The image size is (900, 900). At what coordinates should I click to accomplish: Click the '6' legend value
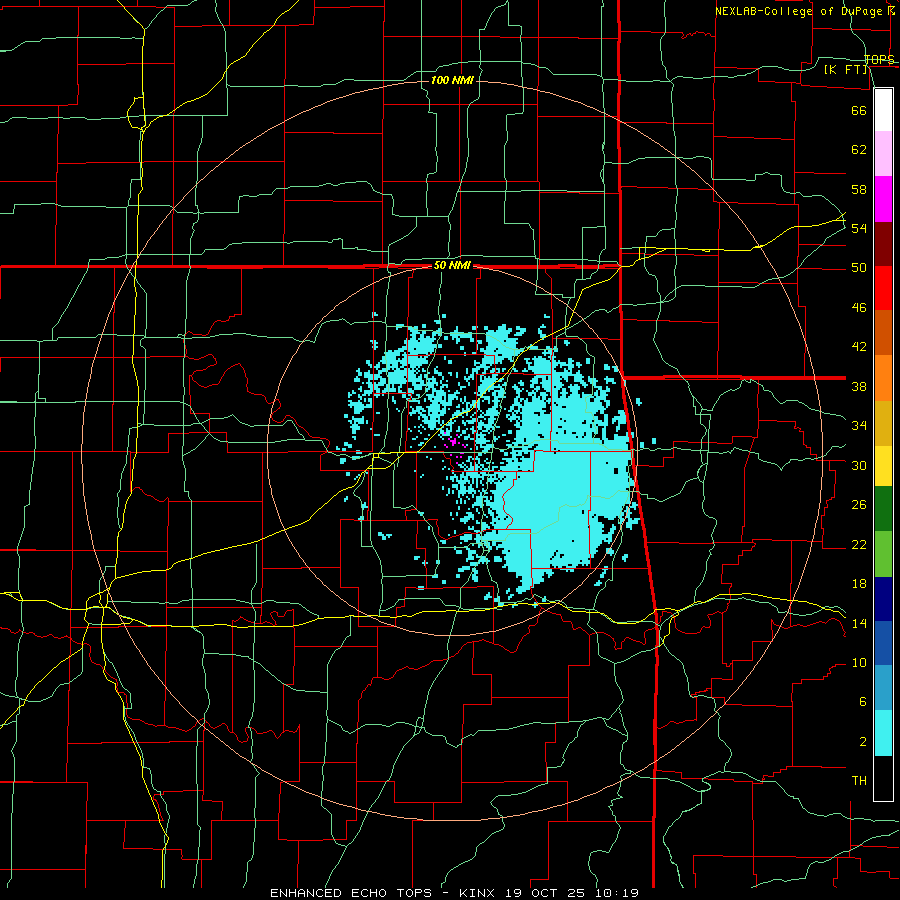tap(862, 702)
